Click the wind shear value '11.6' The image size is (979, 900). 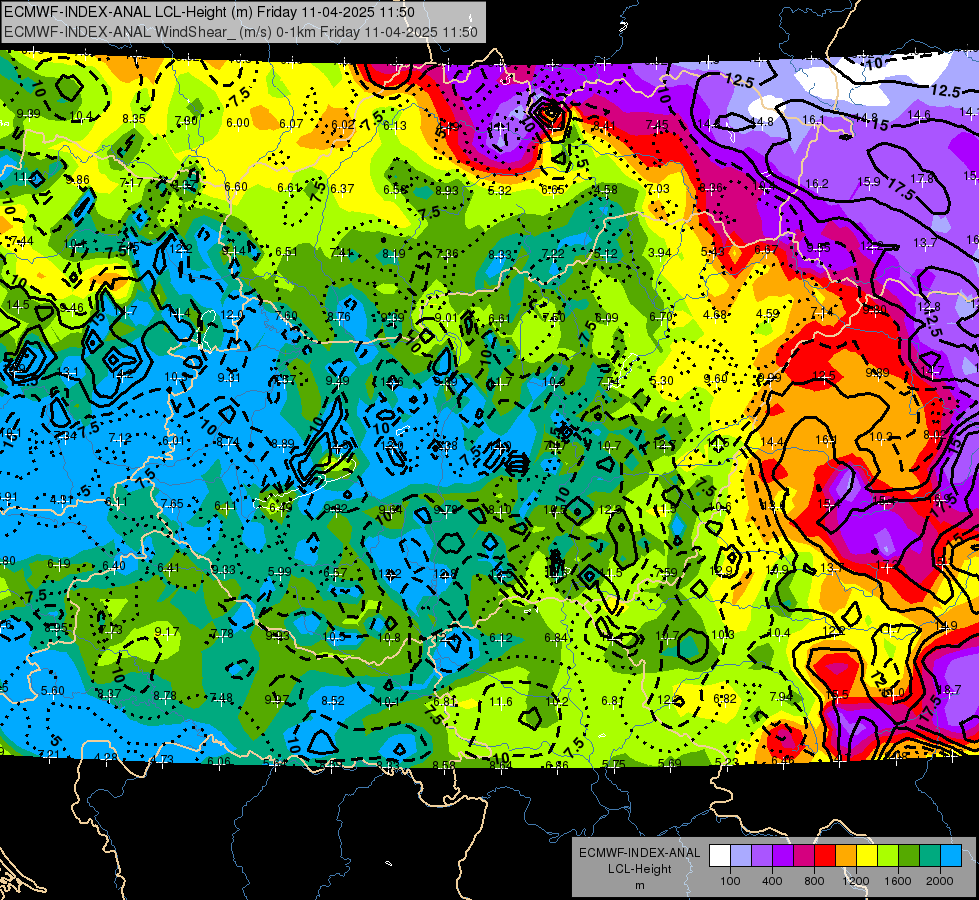(501, 702)
